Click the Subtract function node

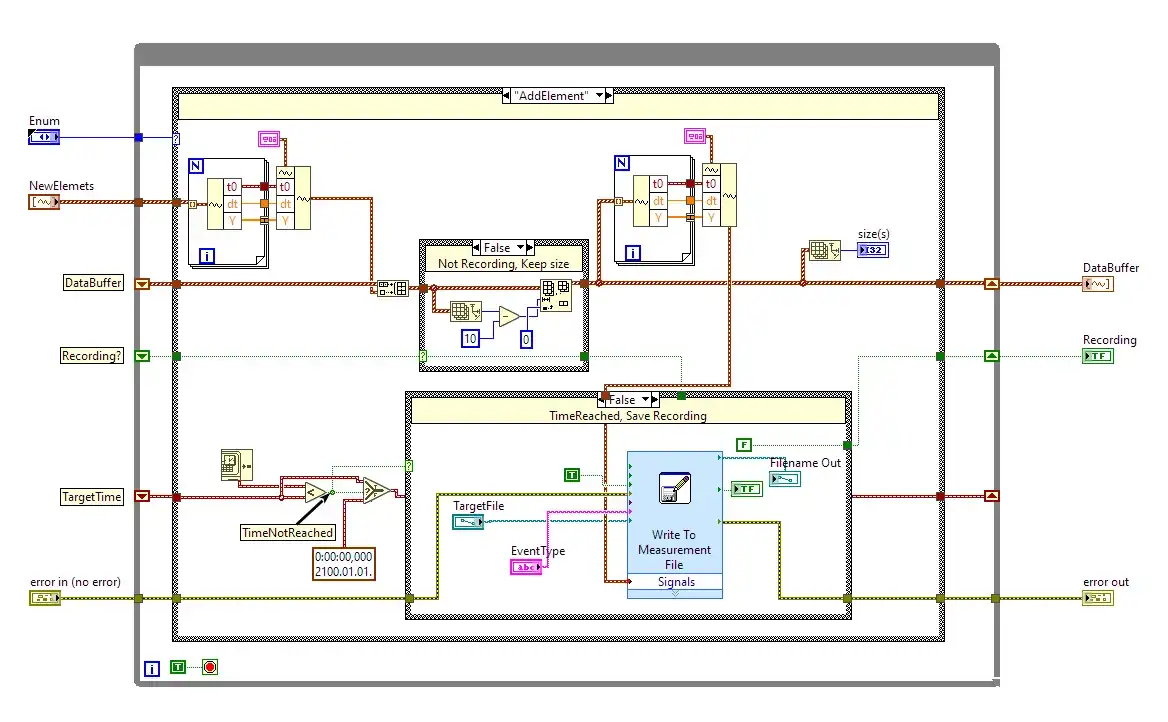pos(509,317)
